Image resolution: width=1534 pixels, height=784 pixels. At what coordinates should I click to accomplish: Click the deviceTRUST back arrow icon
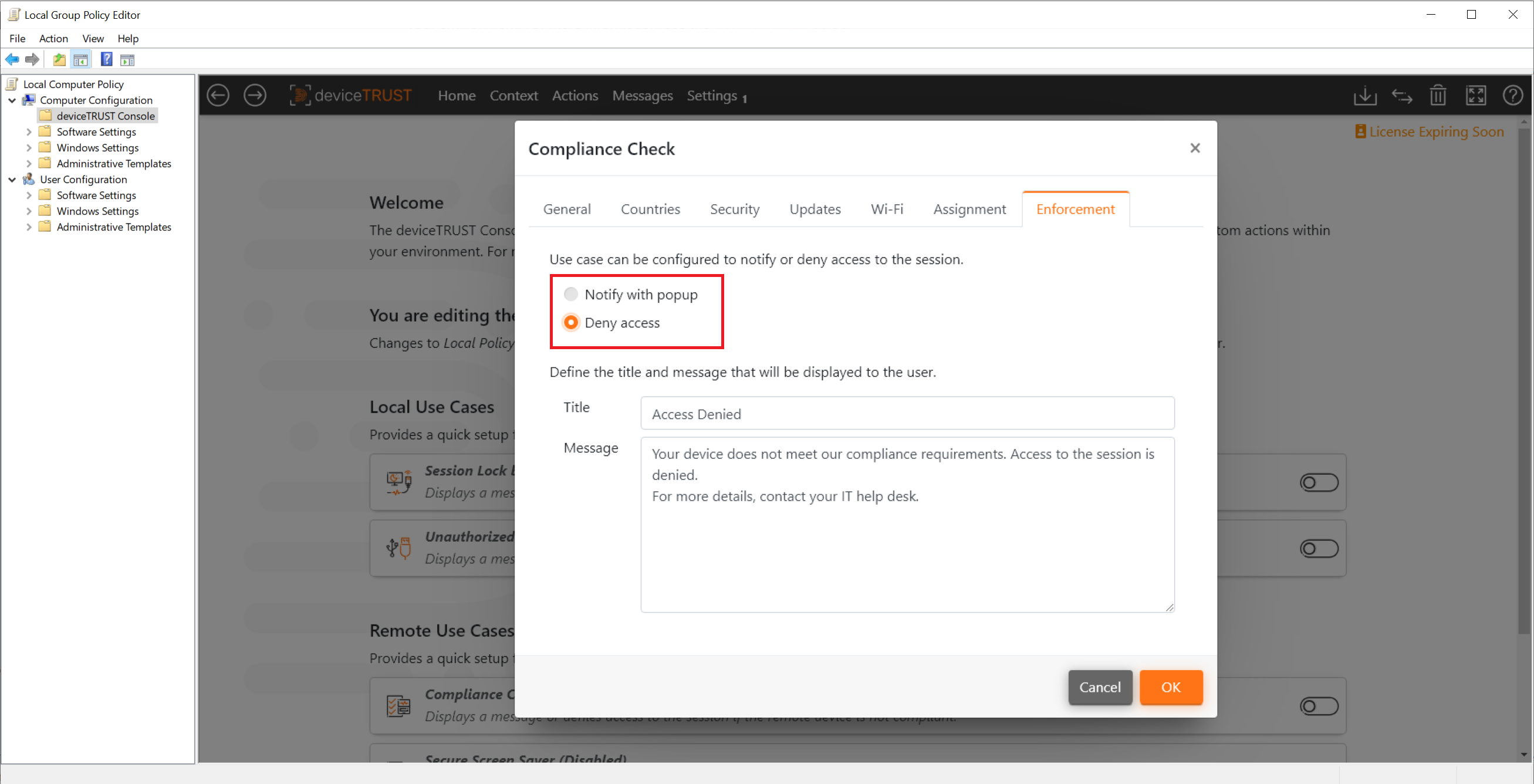point(217,95)
